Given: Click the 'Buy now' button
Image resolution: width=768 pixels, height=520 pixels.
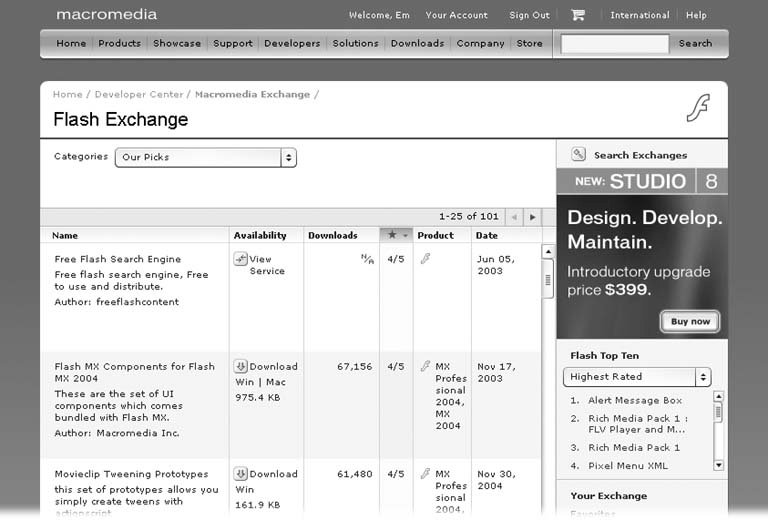Looking at the screenshot, I should [690, 322].
